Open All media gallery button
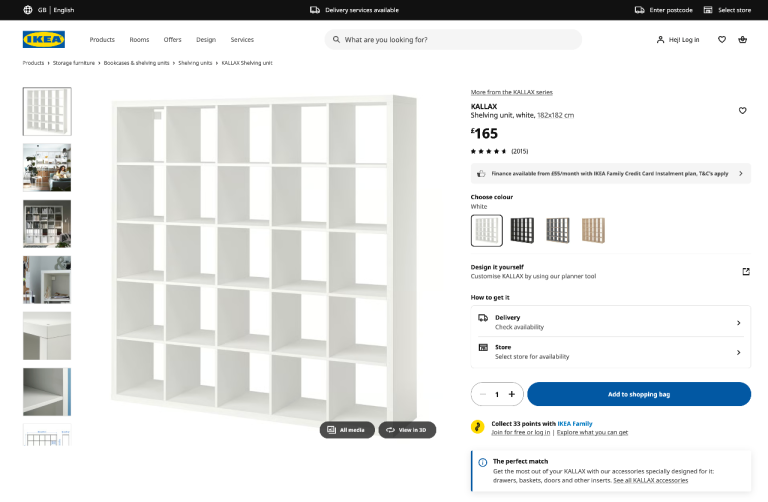Viewport: 768px width, 502px height. tap(347, 430)
